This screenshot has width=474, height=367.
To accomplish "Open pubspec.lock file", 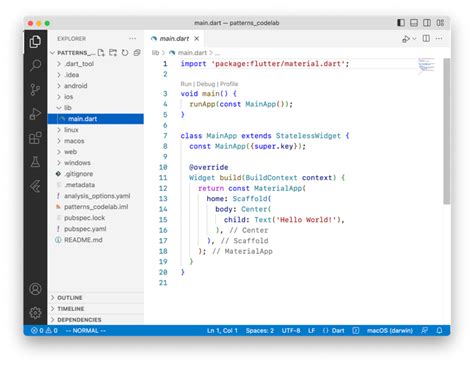I will (96, 218).
